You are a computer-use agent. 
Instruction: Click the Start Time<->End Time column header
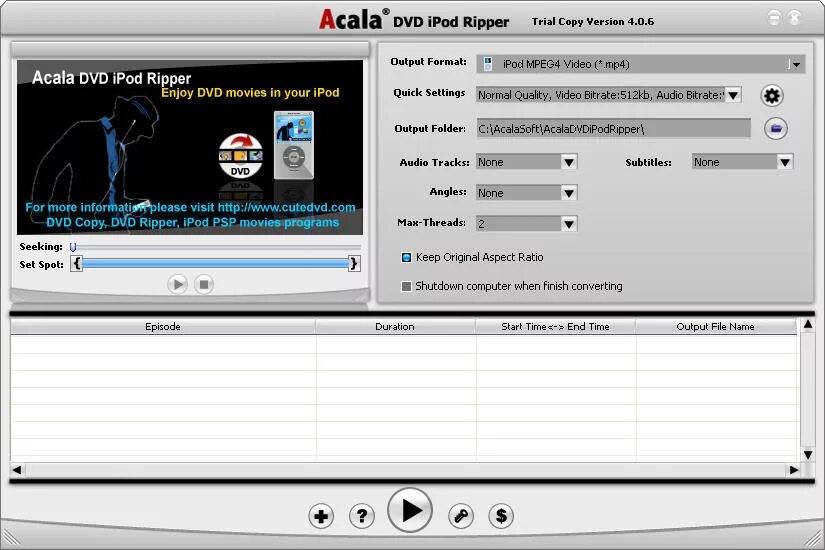tap(556, 327)
